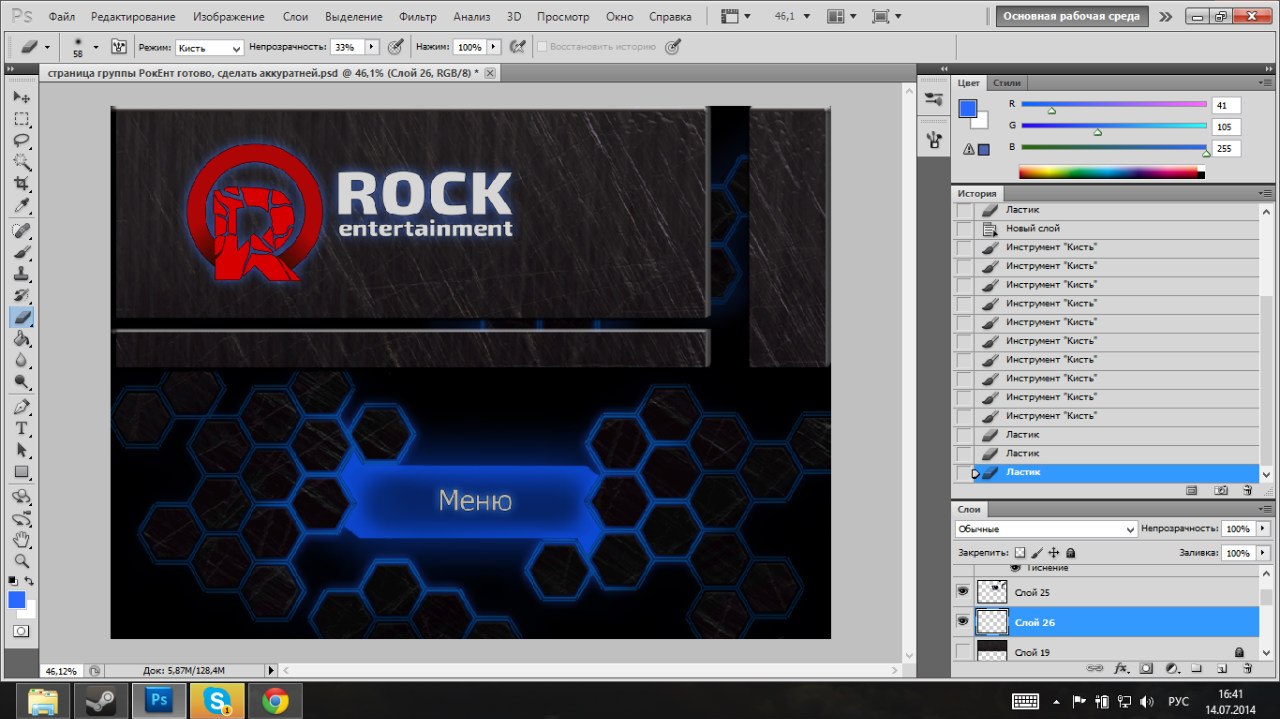Viewport: 1280px width, 719px height.
Task: Select the Horizontal Type tool
Action: [21, 427]
